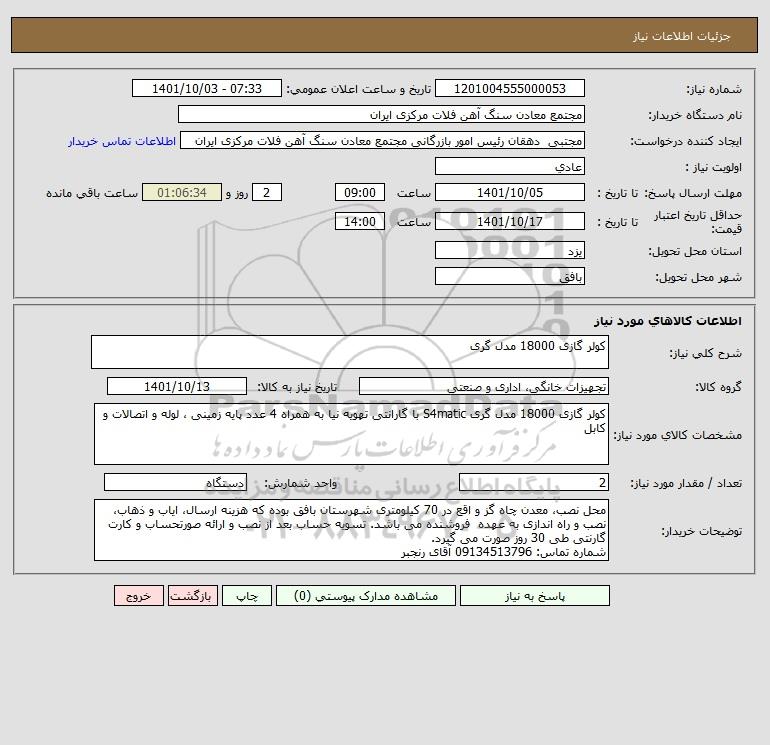Viewport: 770px width, 745px height.
Task: Click the label تاریخ نیاز به کالا
Action: point(298,387)
